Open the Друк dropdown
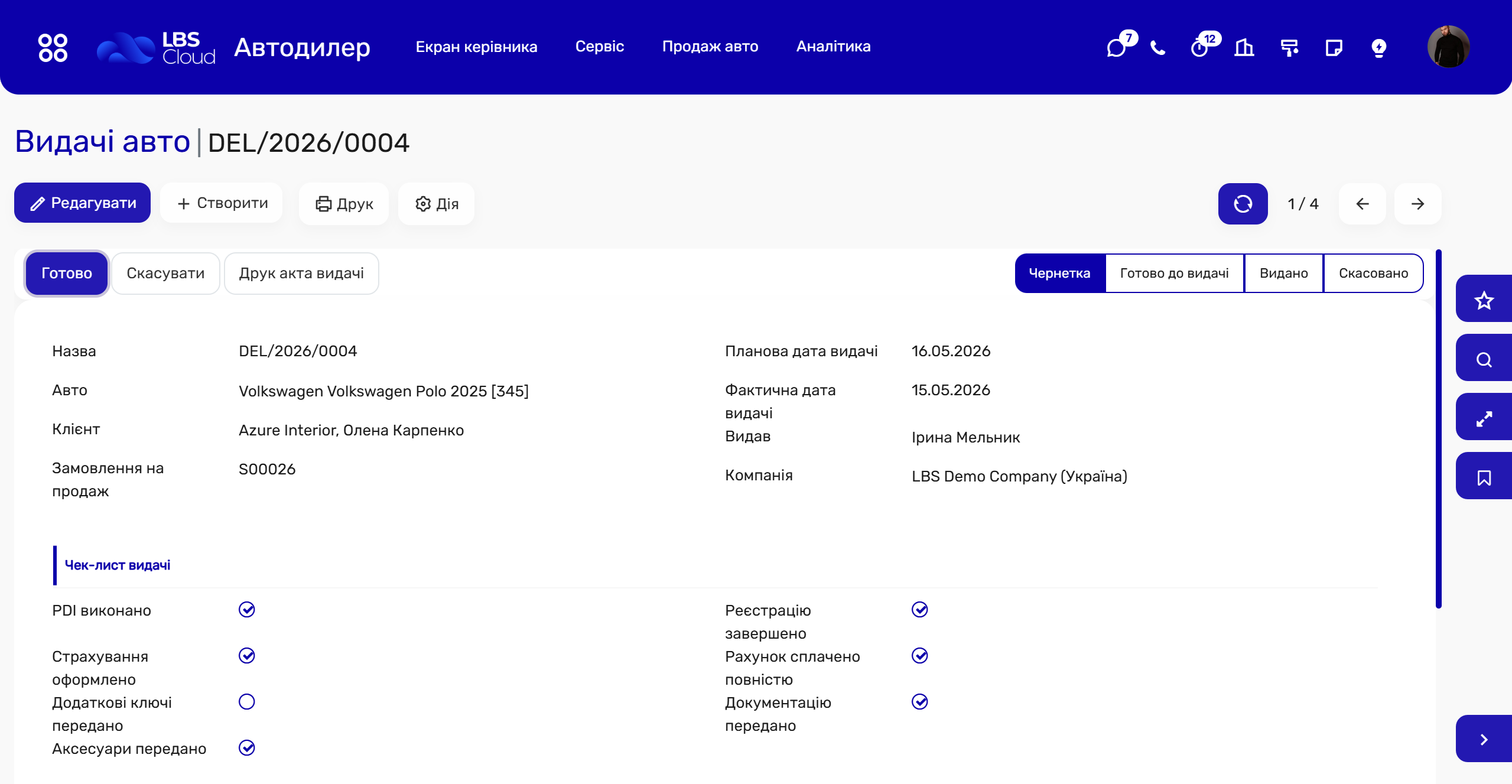1512x784 pixels. coord(344,204)
